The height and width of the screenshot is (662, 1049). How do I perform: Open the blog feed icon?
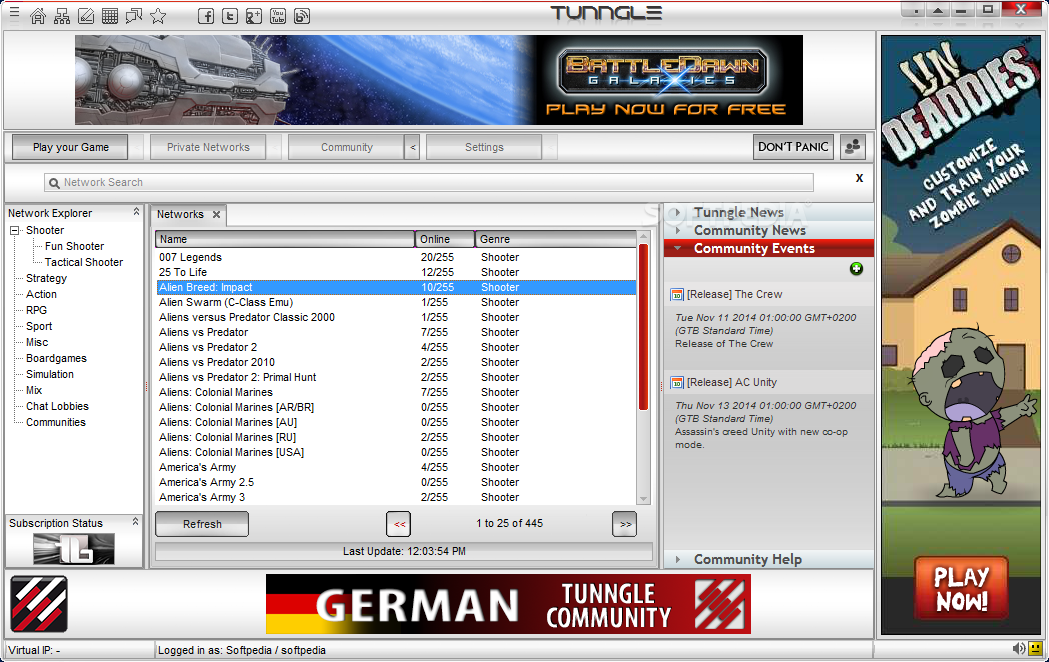pos(302,16)
